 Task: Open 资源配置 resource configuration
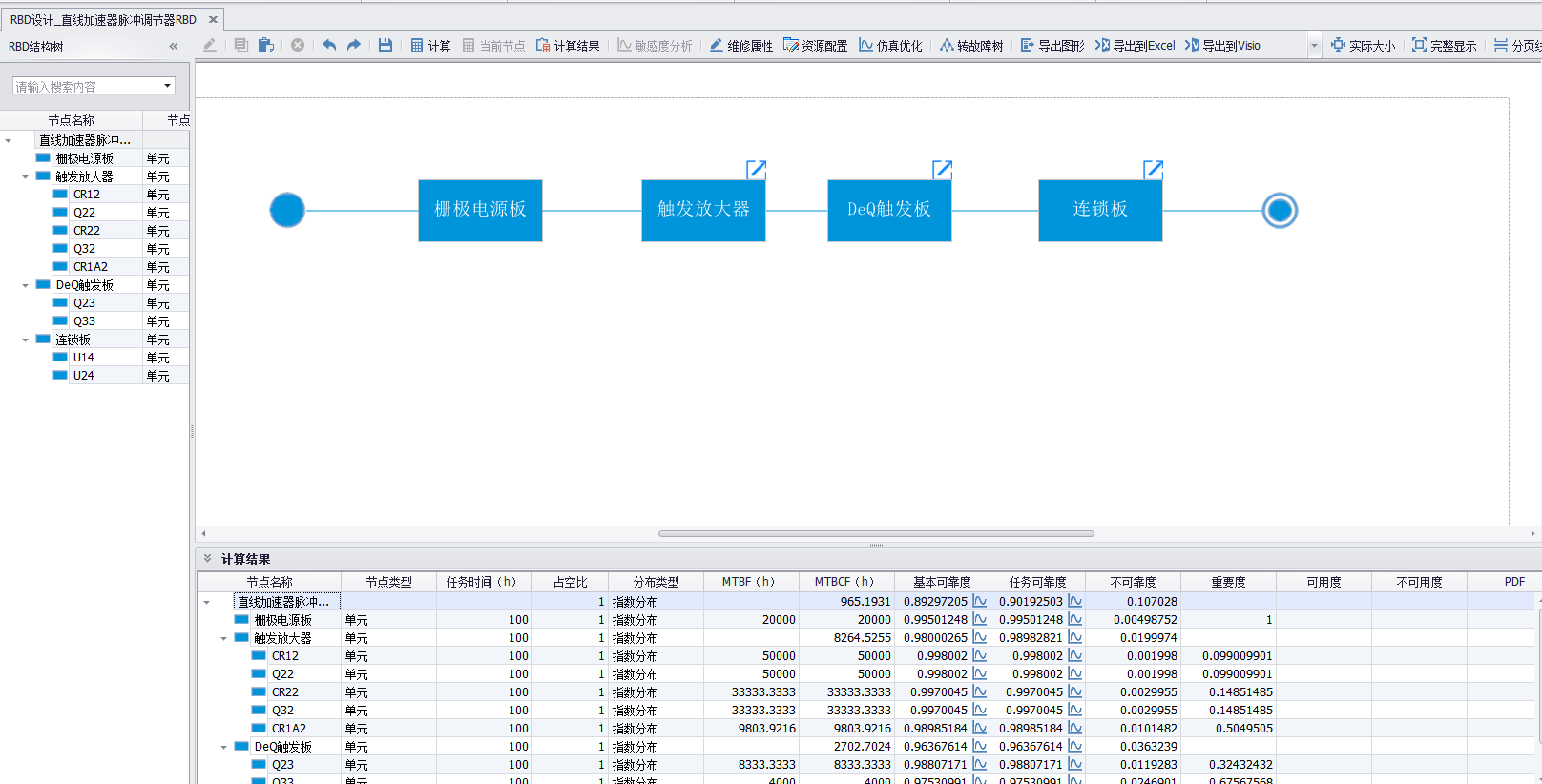coord(816,45)
